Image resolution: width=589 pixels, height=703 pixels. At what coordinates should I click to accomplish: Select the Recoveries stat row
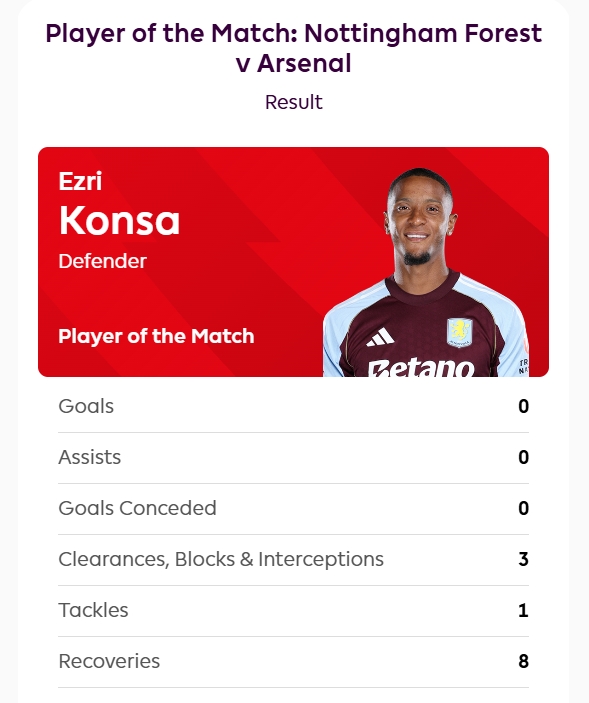pos(294,662)
